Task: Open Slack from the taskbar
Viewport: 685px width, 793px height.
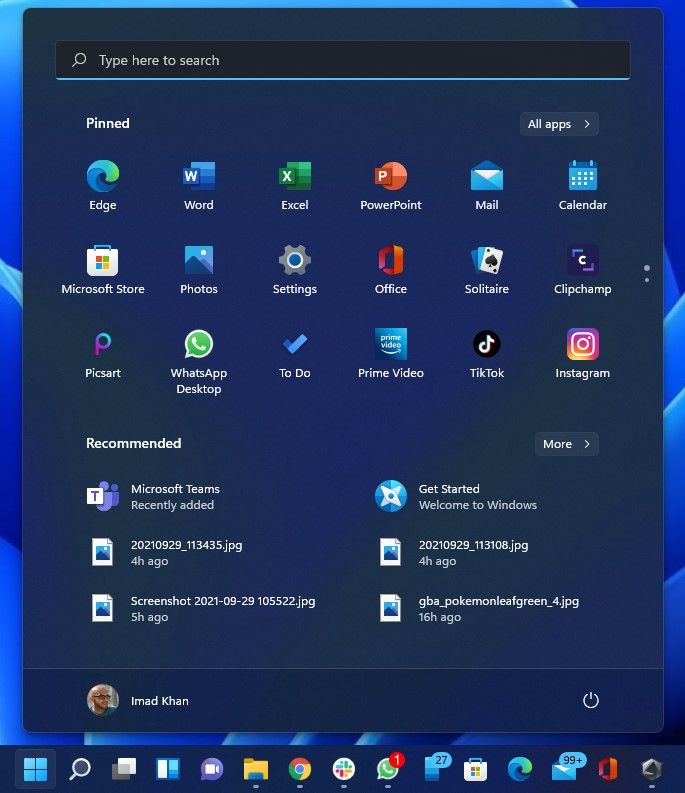Action: [x=344, y=769]
